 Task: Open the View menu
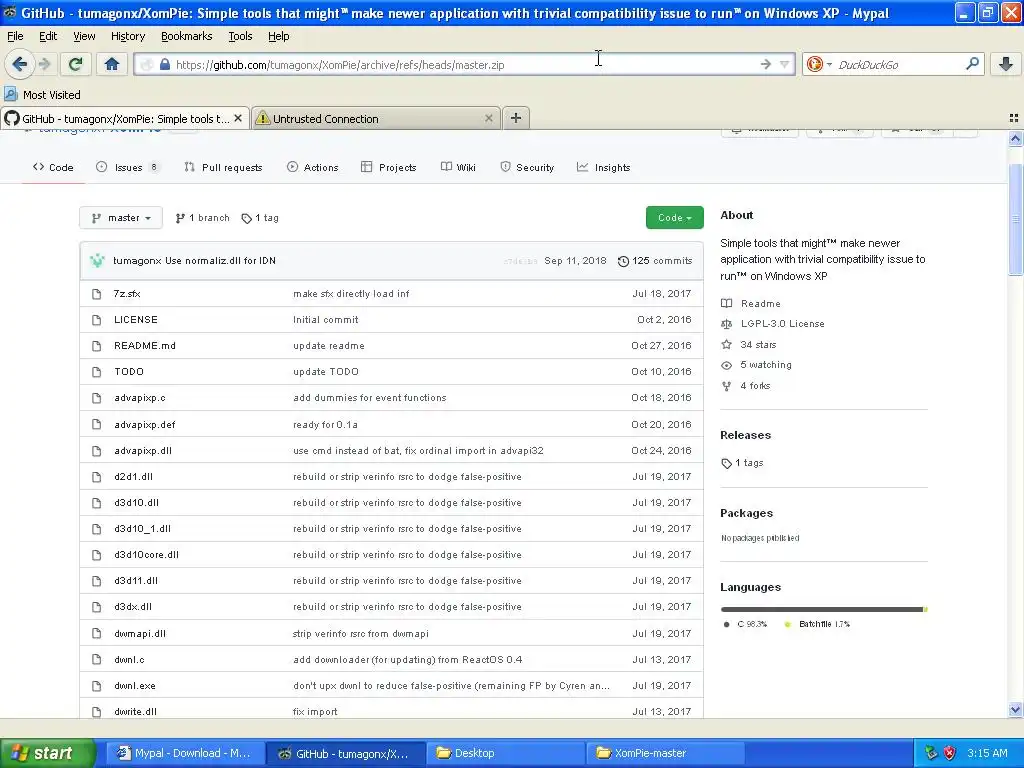pos(84,36)
